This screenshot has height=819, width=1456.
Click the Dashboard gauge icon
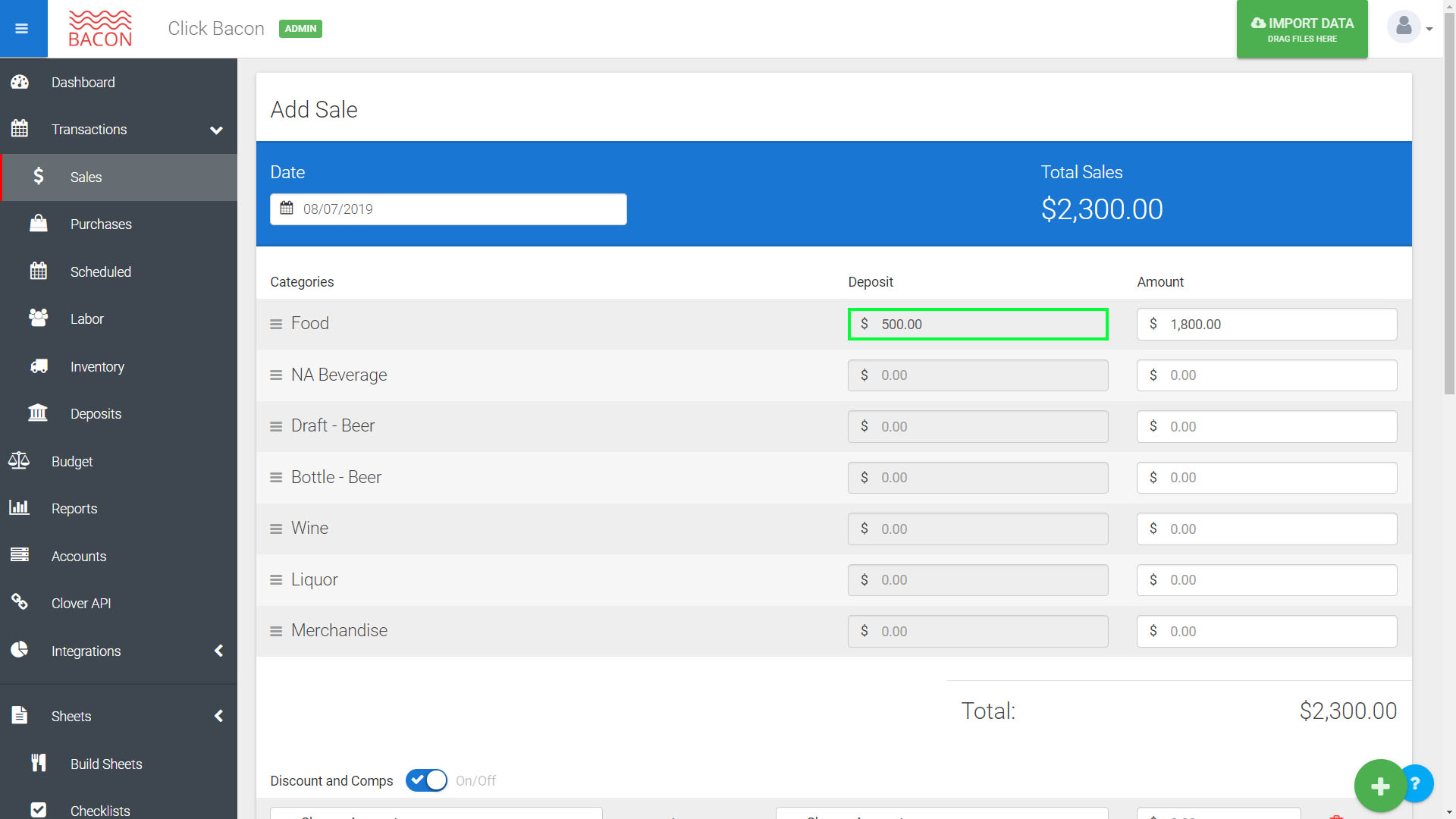20,82
